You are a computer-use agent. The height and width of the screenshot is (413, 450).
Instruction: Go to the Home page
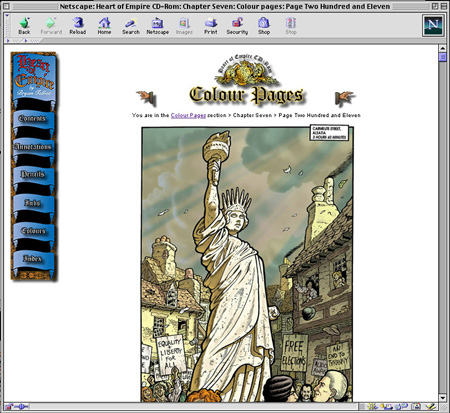tap(104, 26)
